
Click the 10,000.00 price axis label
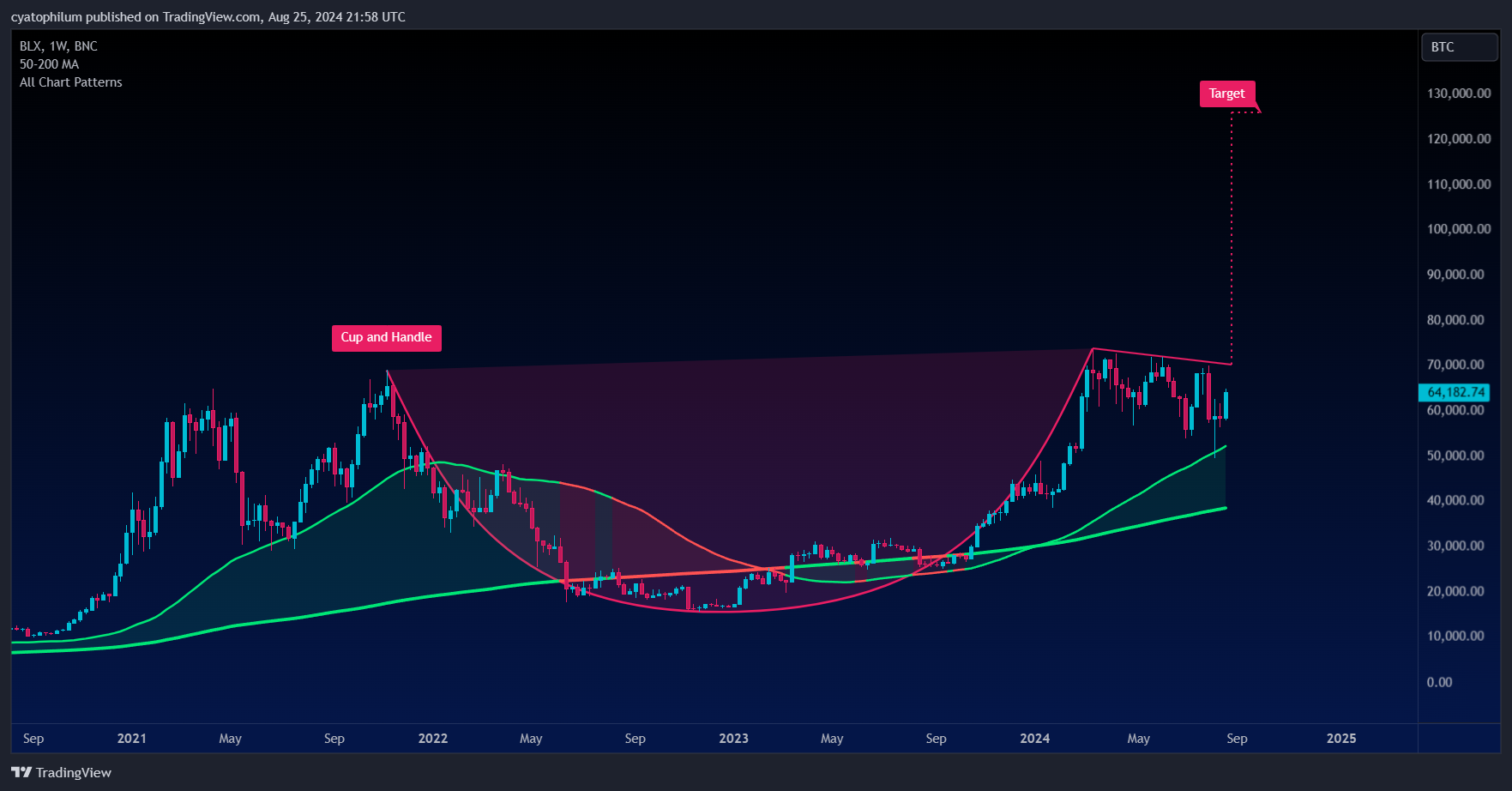pyautogui.click(x=1455, y=636)
